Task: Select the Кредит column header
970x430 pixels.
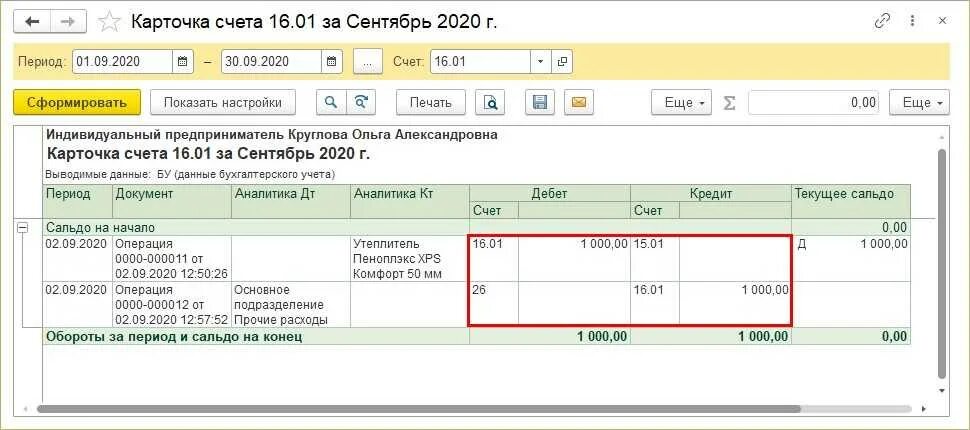Action: [711, 194]
